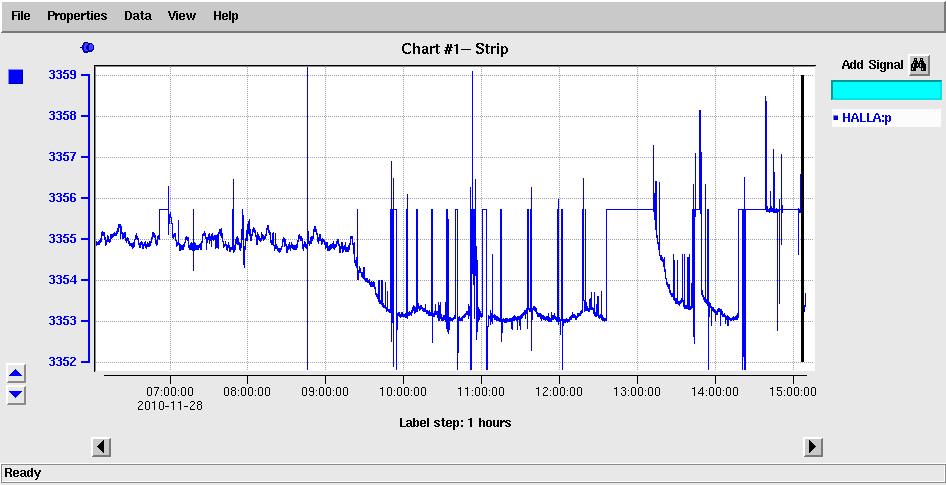The height and width of the screenshot is (485, 946).
Task: Click the 14:00:00 time axis label
Action: tap(715, 391)
